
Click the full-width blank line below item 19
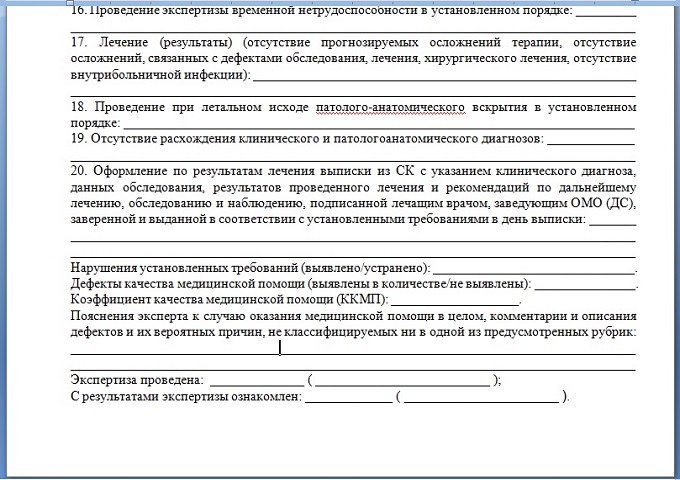coord(353,158)
